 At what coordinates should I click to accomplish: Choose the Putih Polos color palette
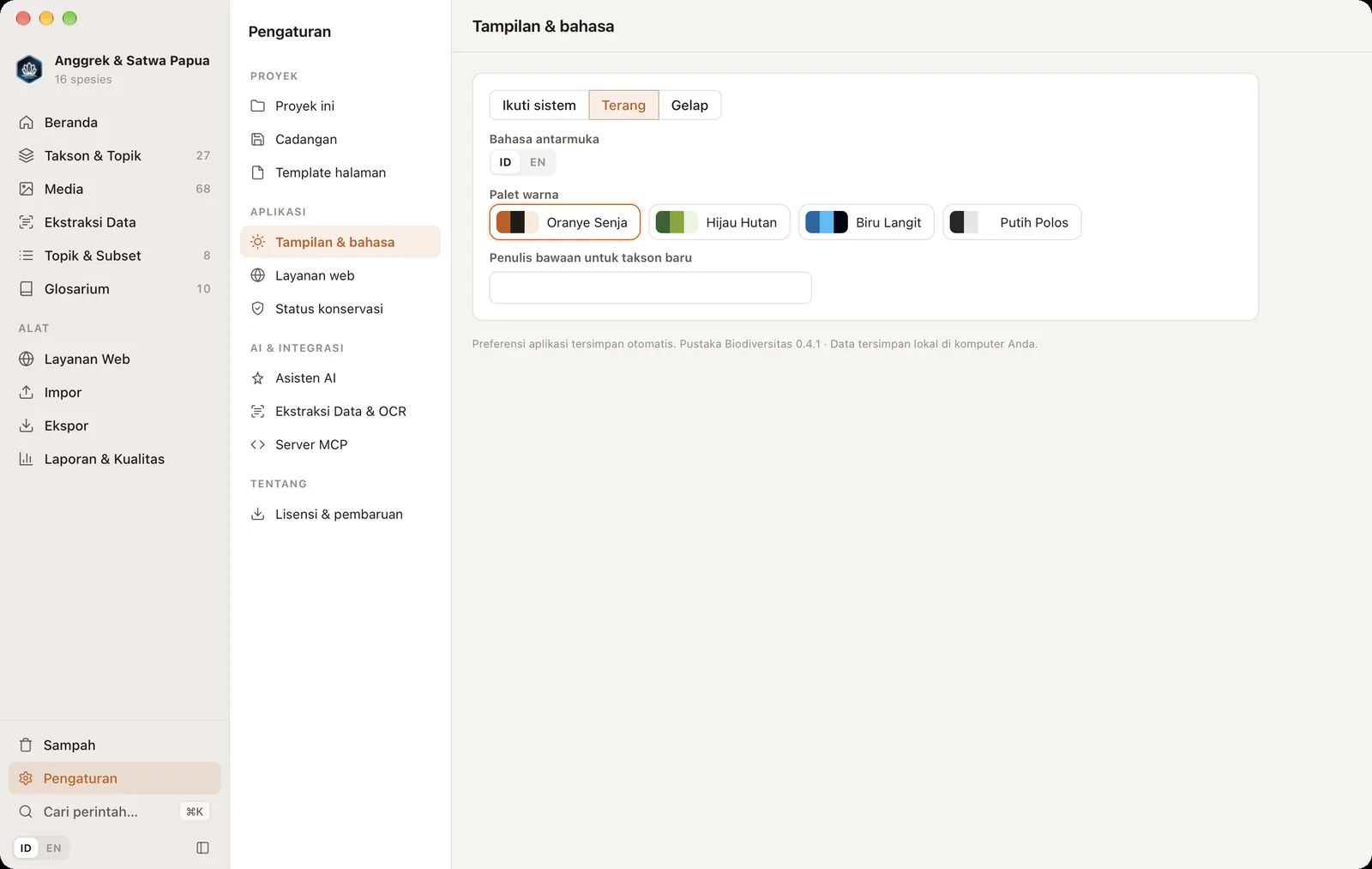pos(1012,223)
